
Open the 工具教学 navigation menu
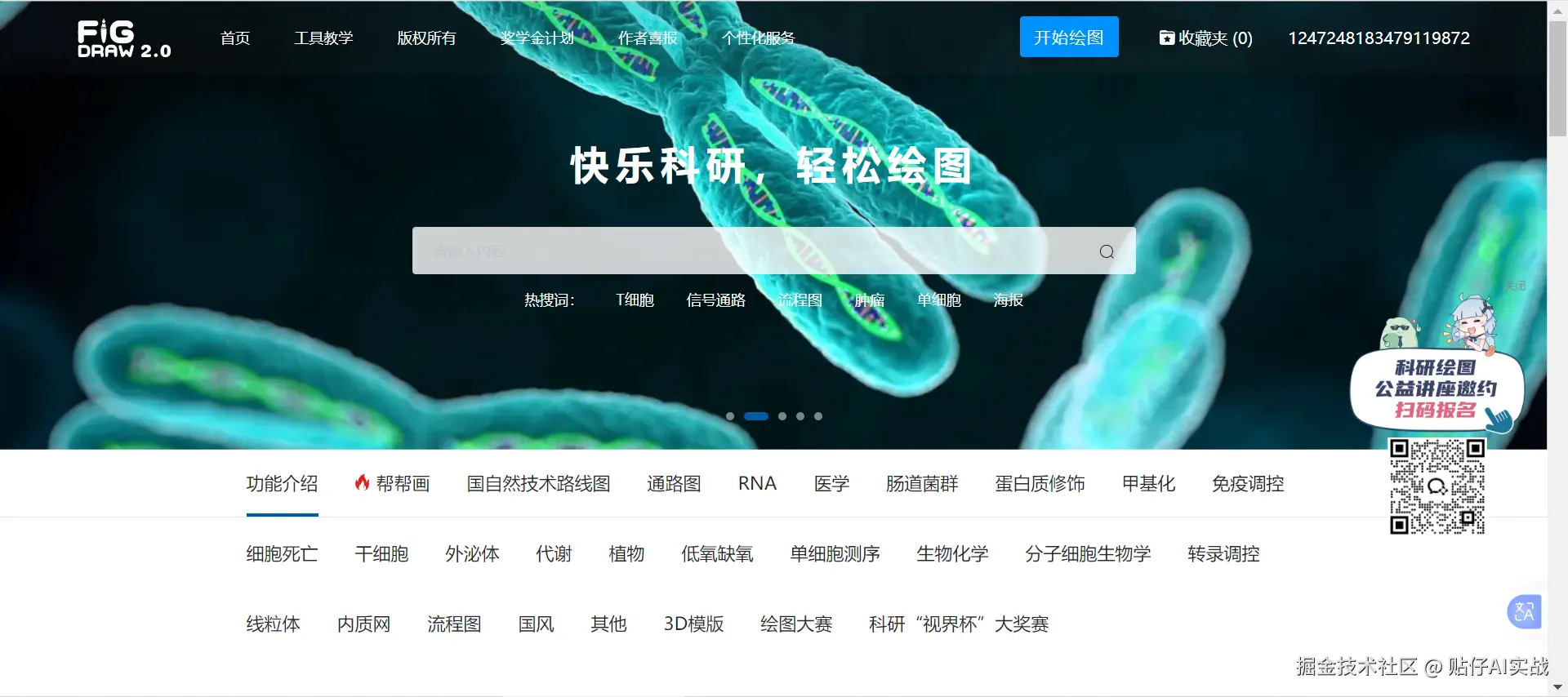click(323, 38)
